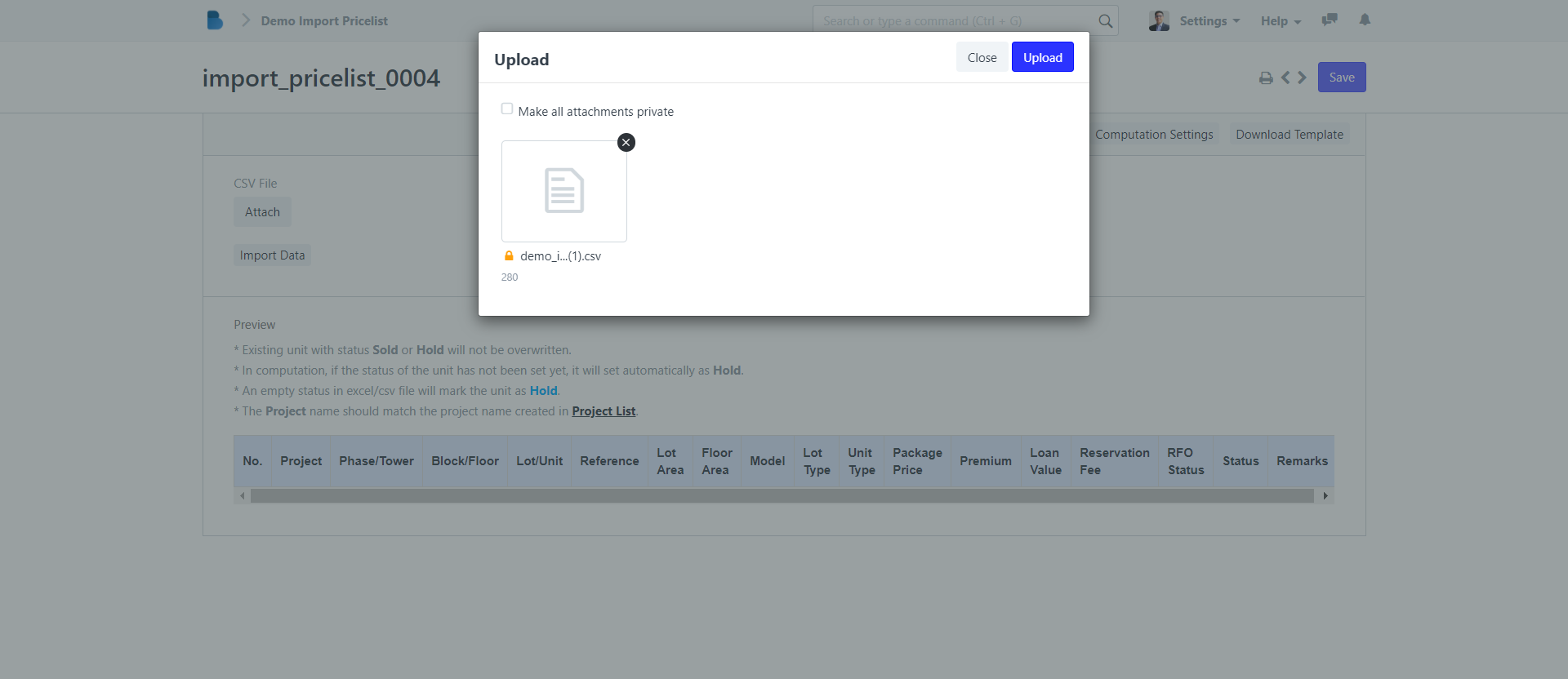Image resolution: width=1568 pixels, height=679 pixels.
Task: Open the notifications bell
Action: (1365, 20)
